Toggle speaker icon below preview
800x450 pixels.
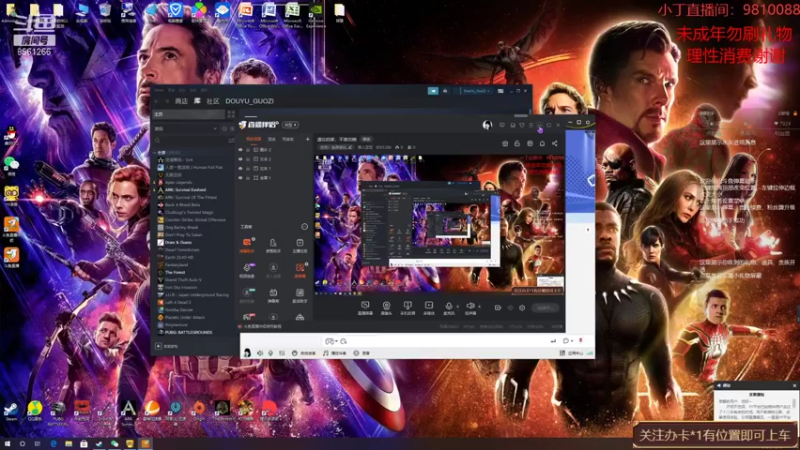470,307
